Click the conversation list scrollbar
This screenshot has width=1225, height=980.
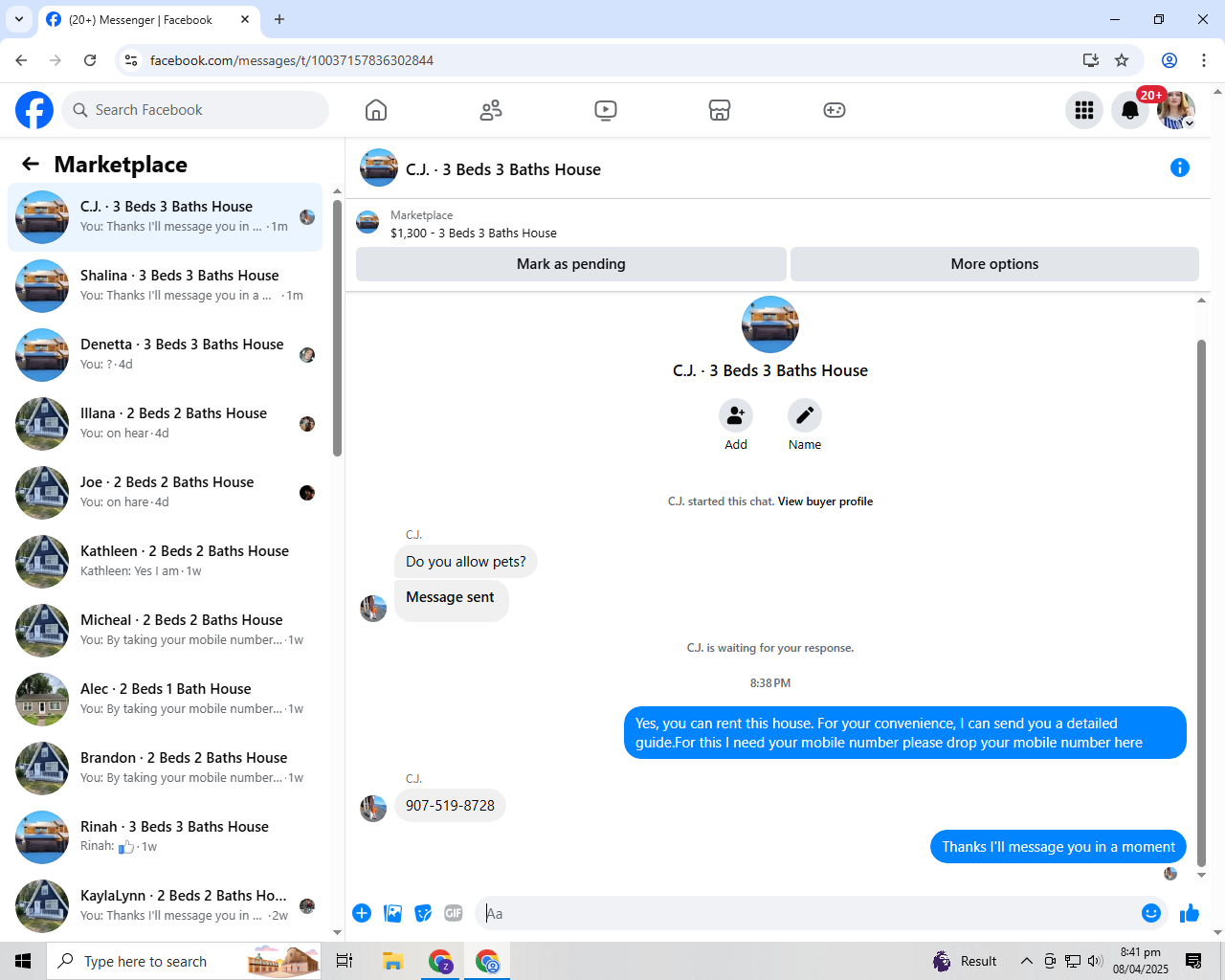[337, 328]
